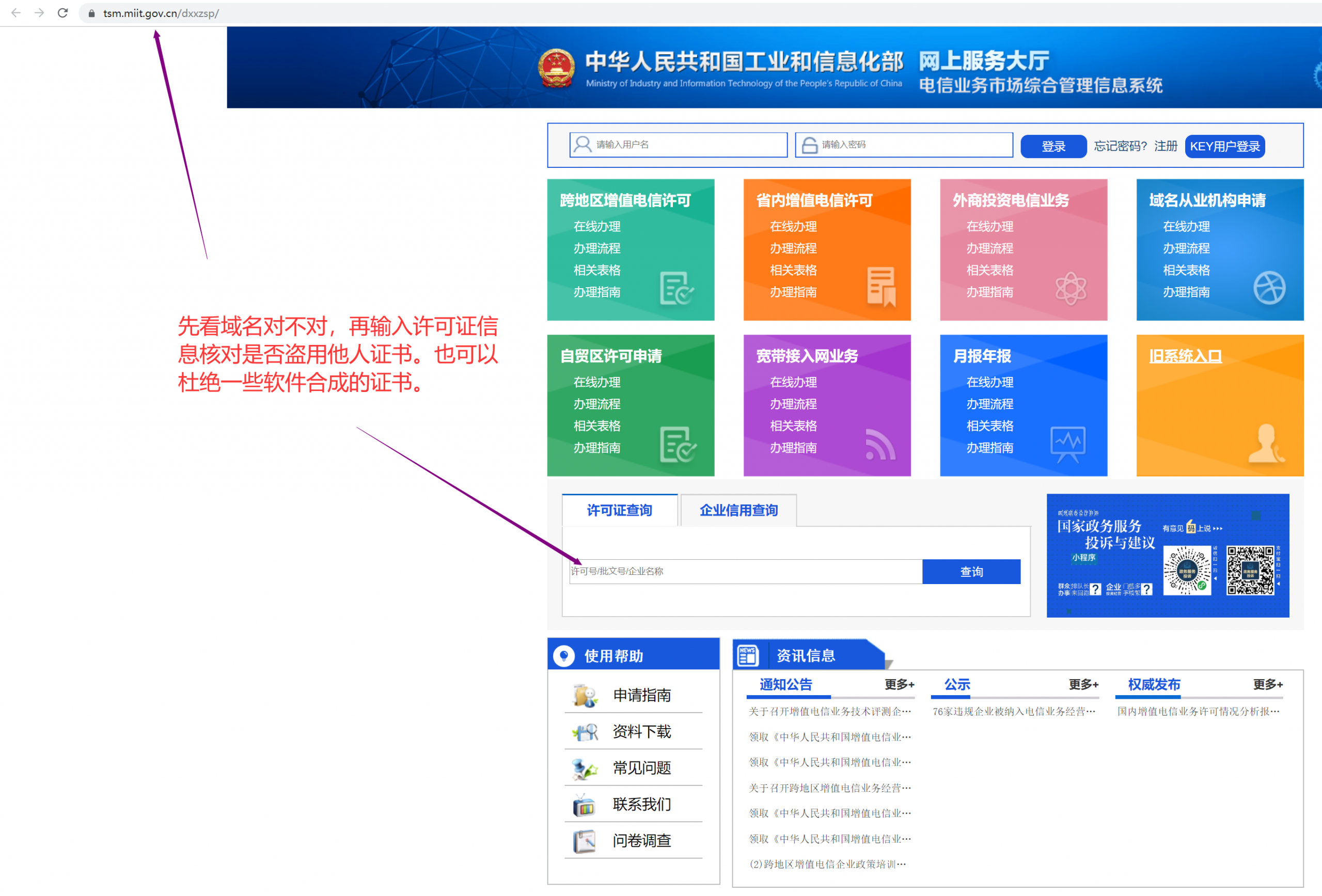Click the blue 登录 button
Screen dimensions: 1322x896
1053,146
